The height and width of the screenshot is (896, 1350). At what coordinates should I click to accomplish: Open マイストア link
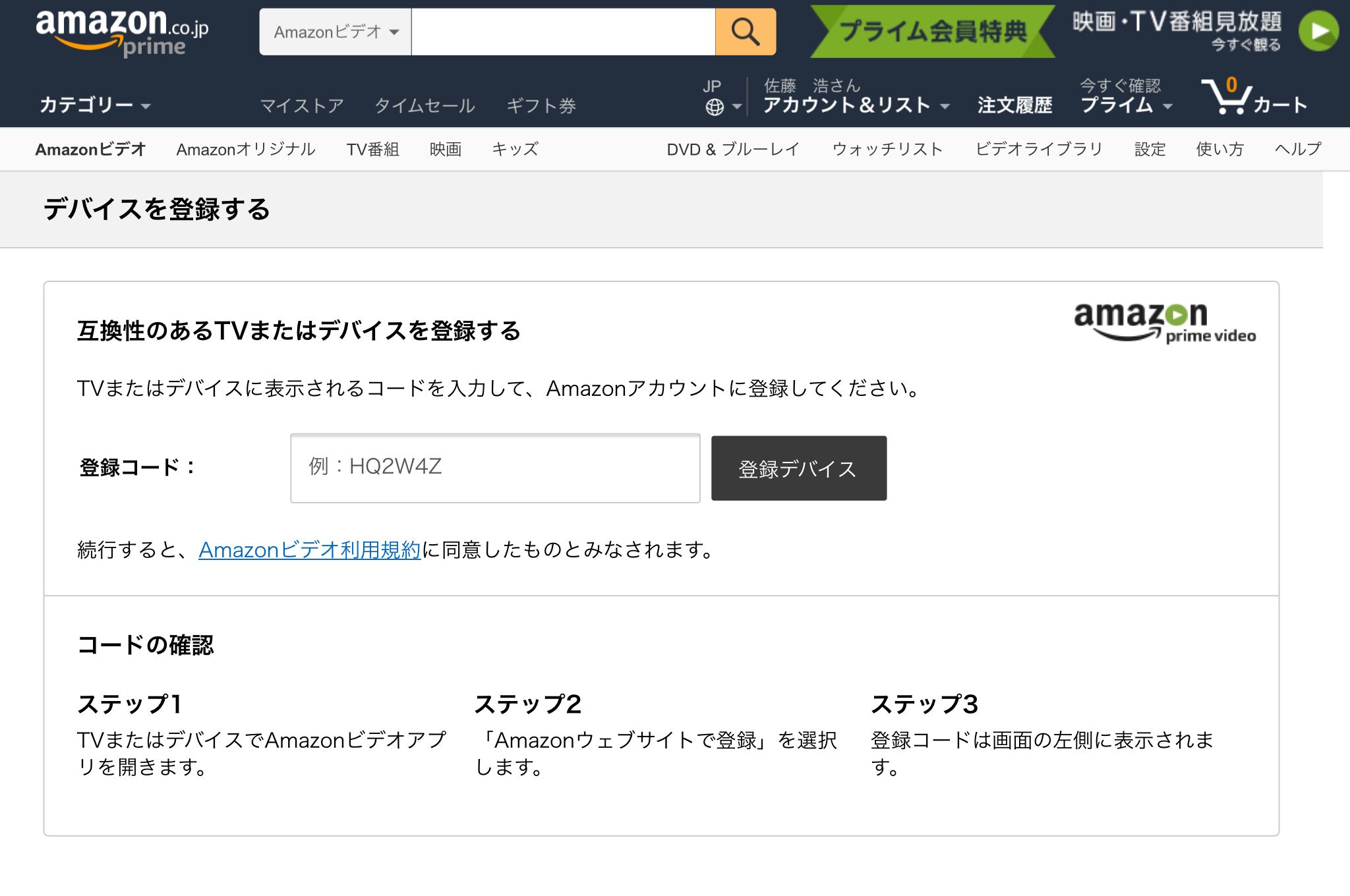pyautogui.click(x=302, y=105)
